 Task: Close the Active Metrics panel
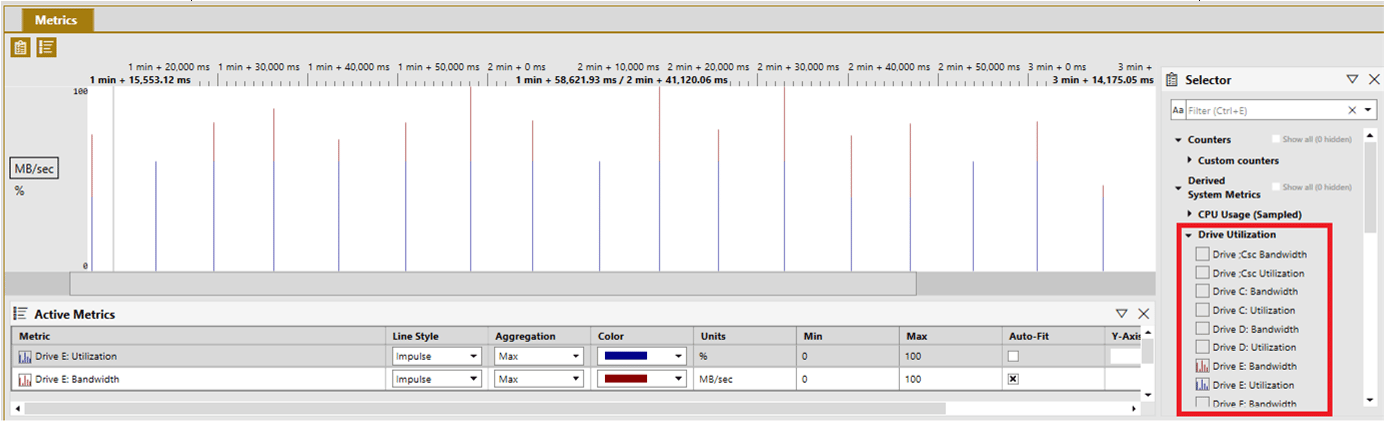pyautogui.click(x=1143, y=314)
